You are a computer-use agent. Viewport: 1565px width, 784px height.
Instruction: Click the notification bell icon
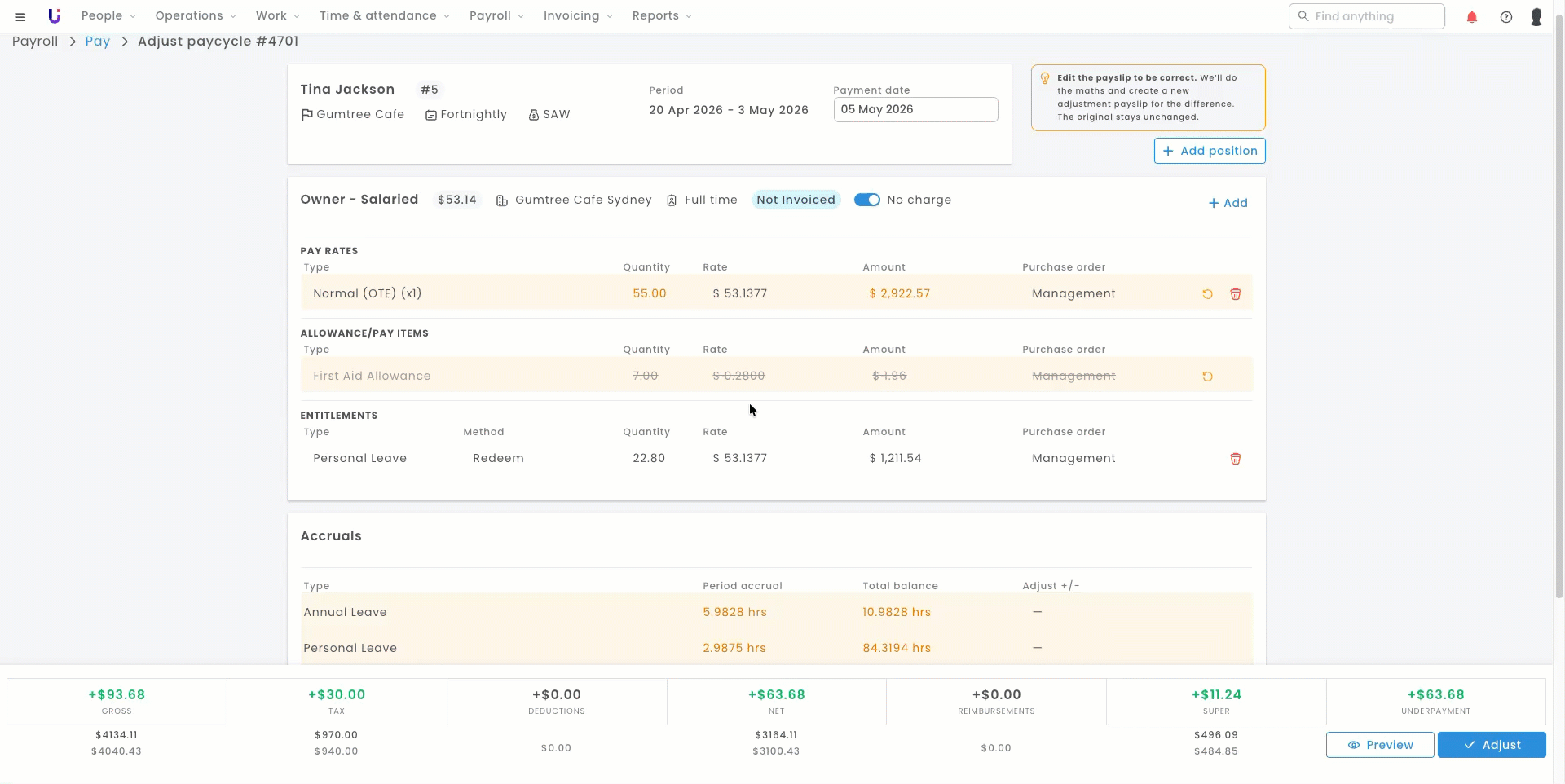tap(1472, 16)
